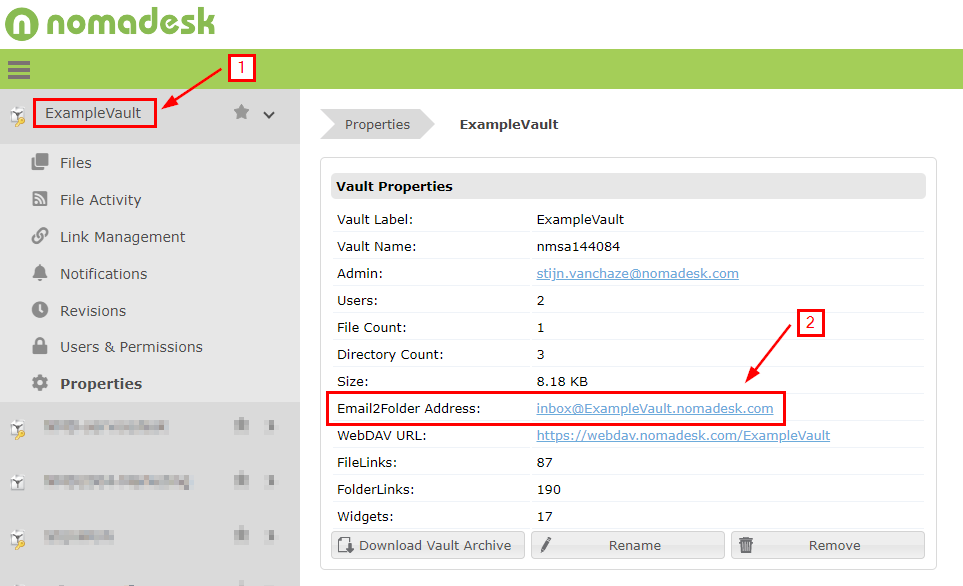Toggle star on first blurred vault
This screenshot has height=586, width=963.
(x=241, y=425)
